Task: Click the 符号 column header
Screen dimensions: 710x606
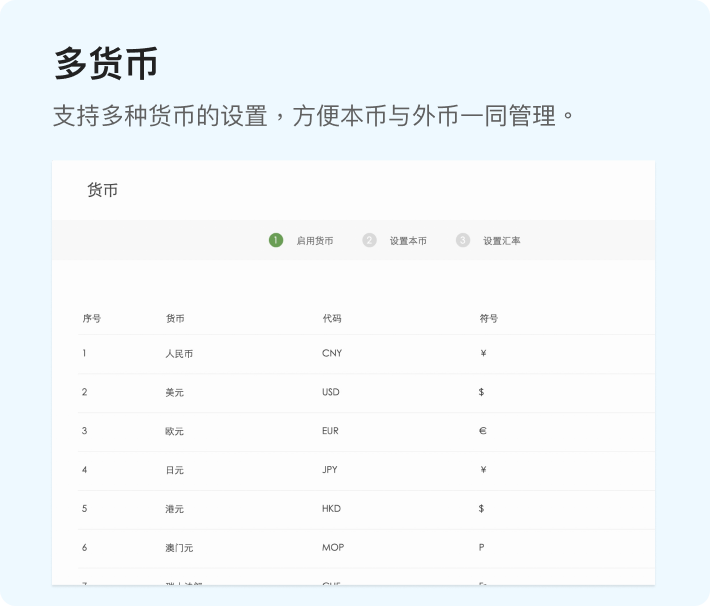Action: (489, 318)
